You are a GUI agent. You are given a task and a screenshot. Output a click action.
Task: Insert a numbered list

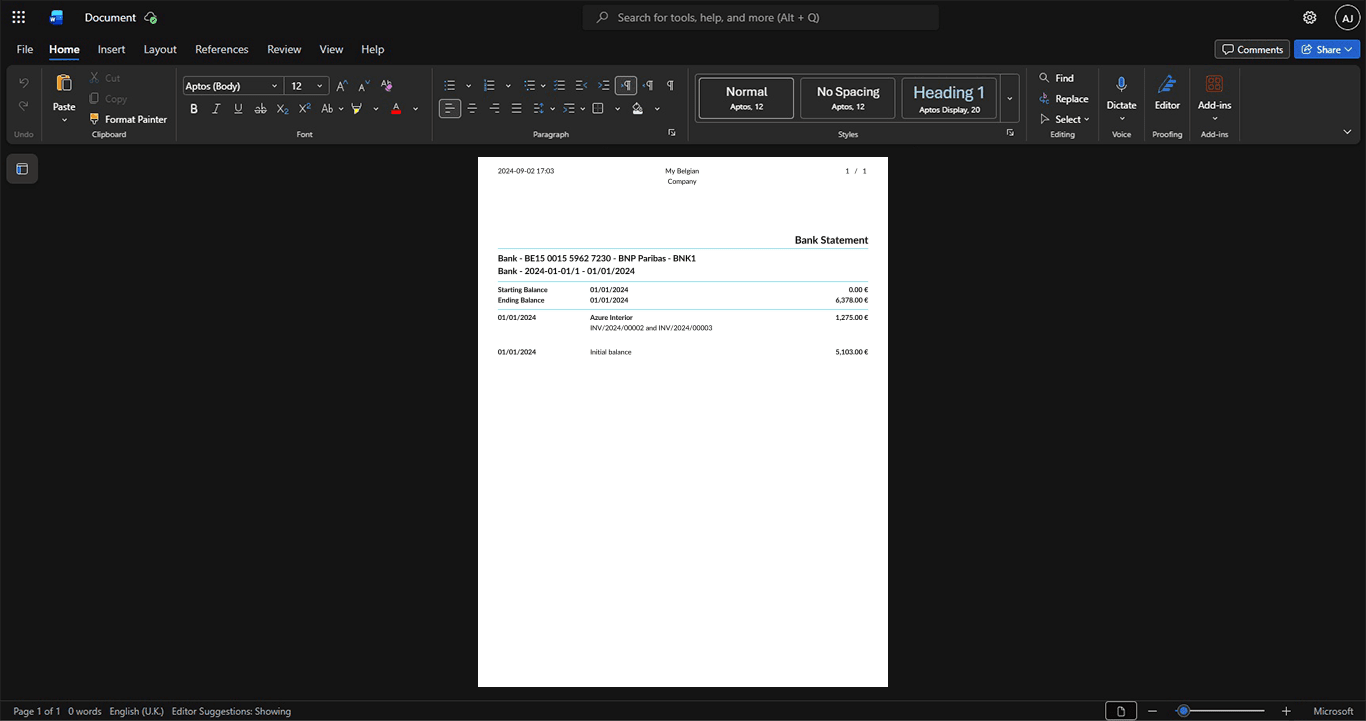point(489,86)
